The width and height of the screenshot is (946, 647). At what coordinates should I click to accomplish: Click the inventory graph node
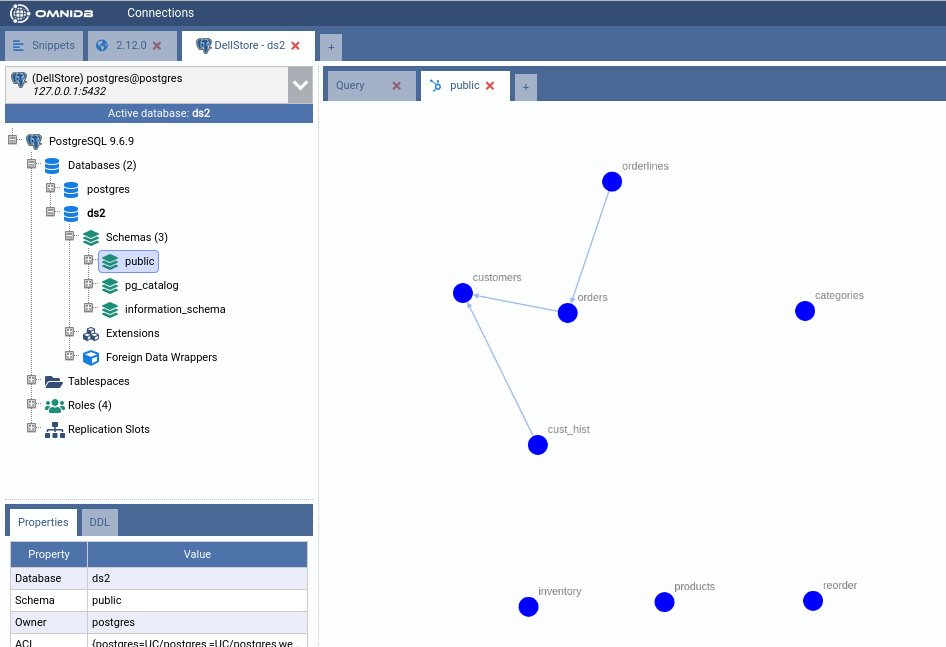click(x=529, y=607)
